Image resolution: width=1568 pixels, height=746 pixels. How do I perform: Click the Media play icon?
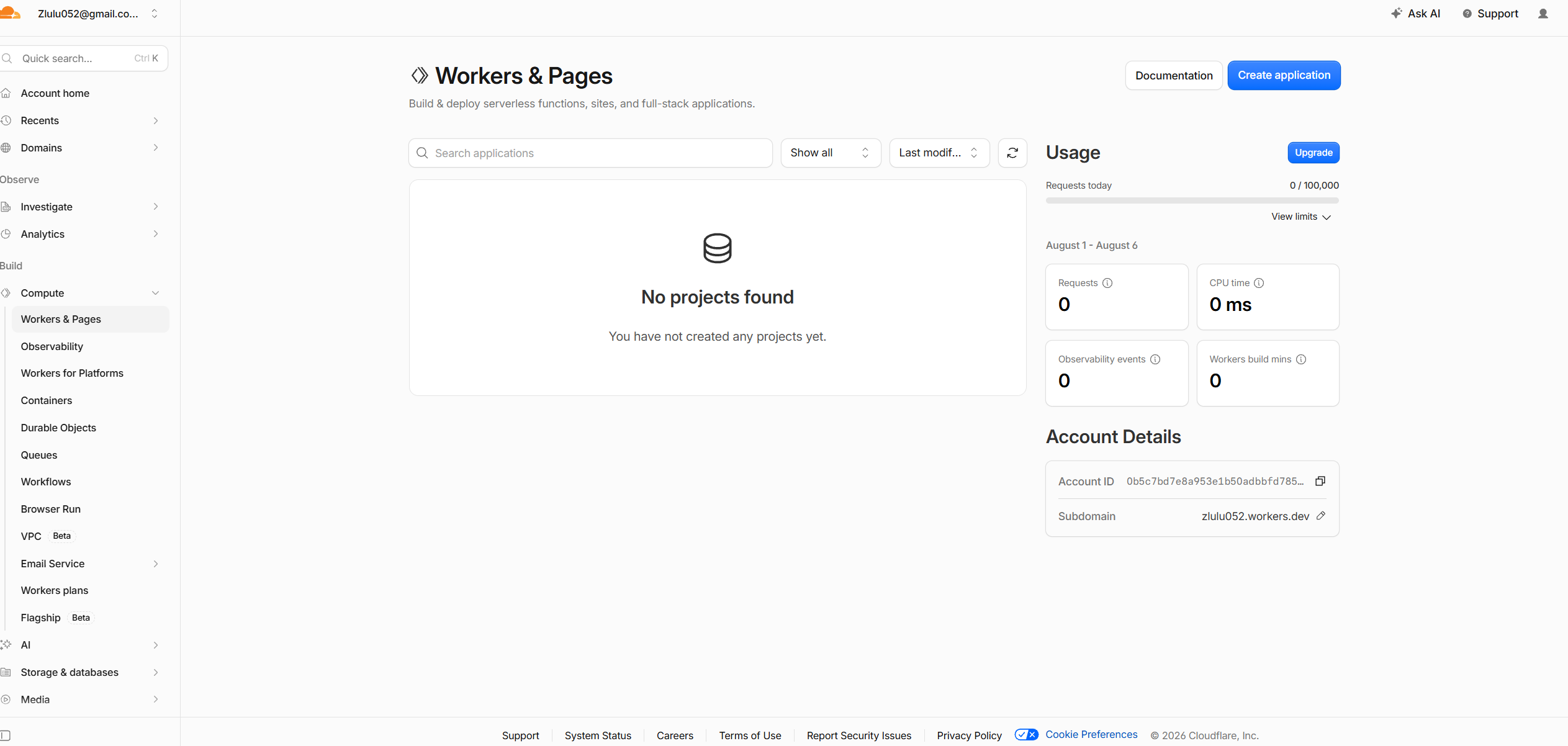(x=6, y=699)
